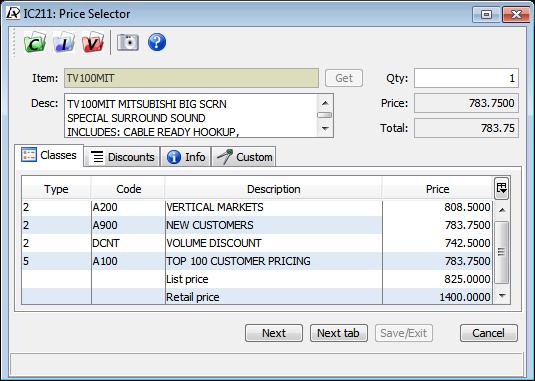Click the Discounts tab list icon
The width and height of the screenshot is (535, 381).
[98, 157]
